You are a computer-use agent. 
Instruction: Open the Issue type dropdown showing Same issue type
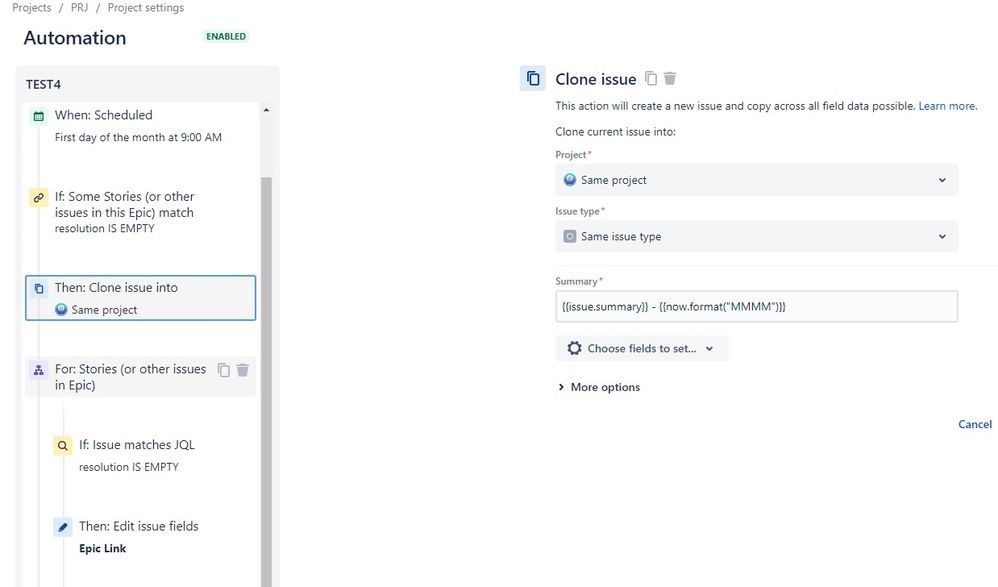tap(756, 236)
